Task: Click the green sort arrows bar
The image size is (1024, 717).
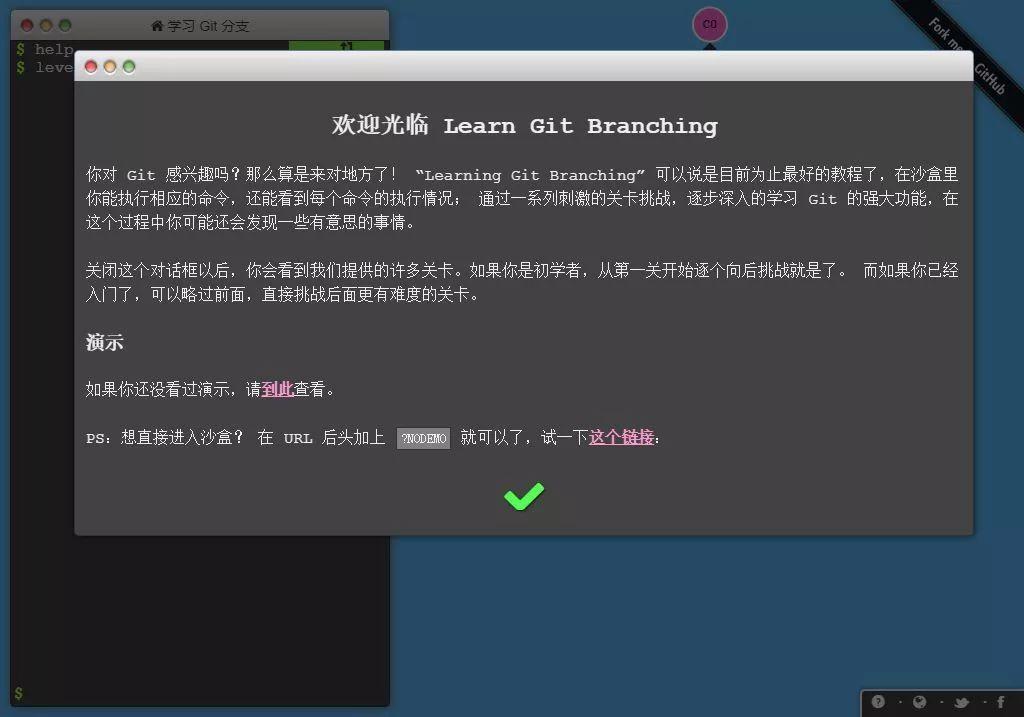Action: (x=336, y=46)
